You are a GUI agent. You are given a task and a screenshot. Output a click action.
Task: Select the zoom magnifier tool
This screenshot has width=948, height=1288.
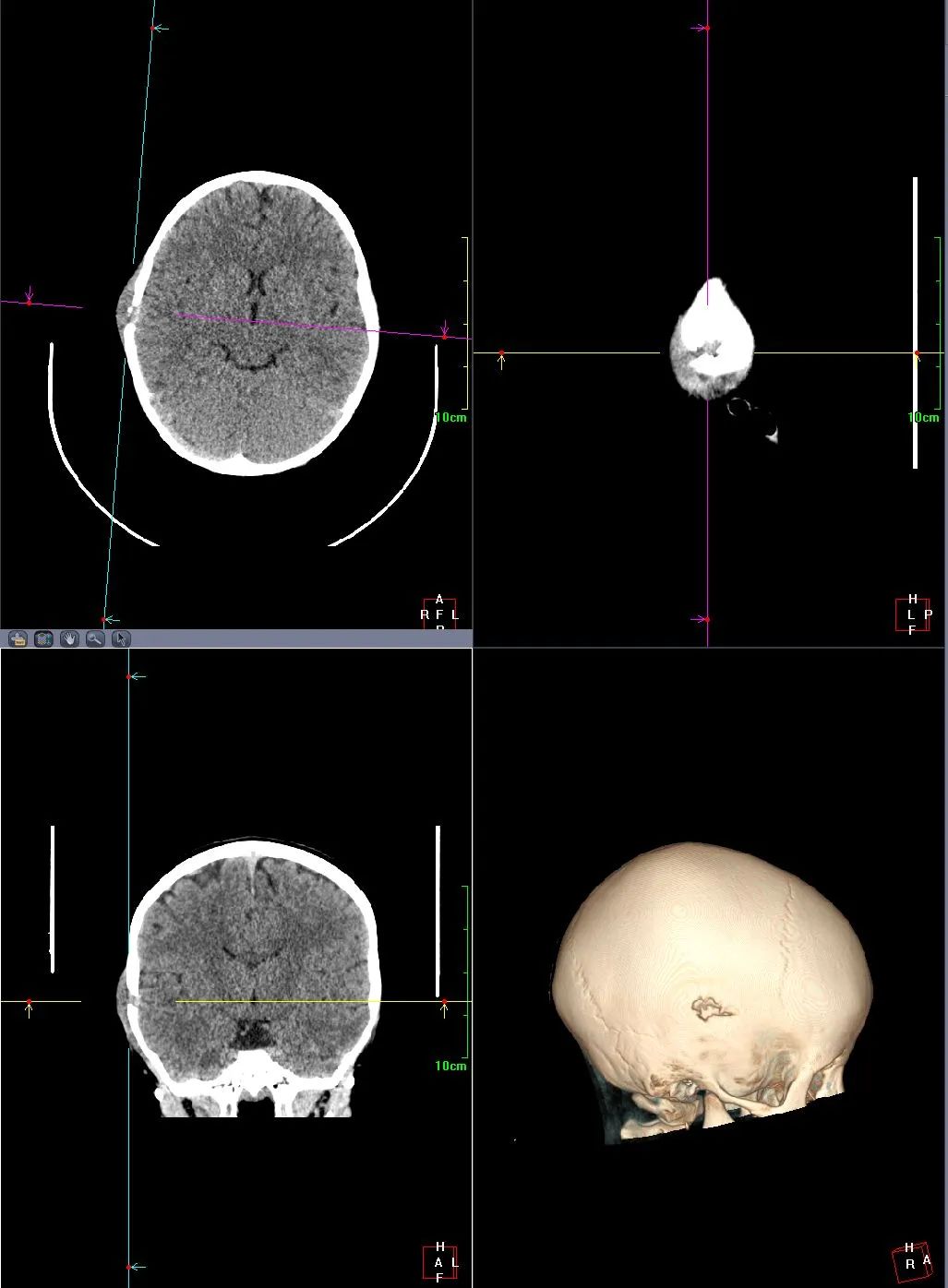point(95,638)
